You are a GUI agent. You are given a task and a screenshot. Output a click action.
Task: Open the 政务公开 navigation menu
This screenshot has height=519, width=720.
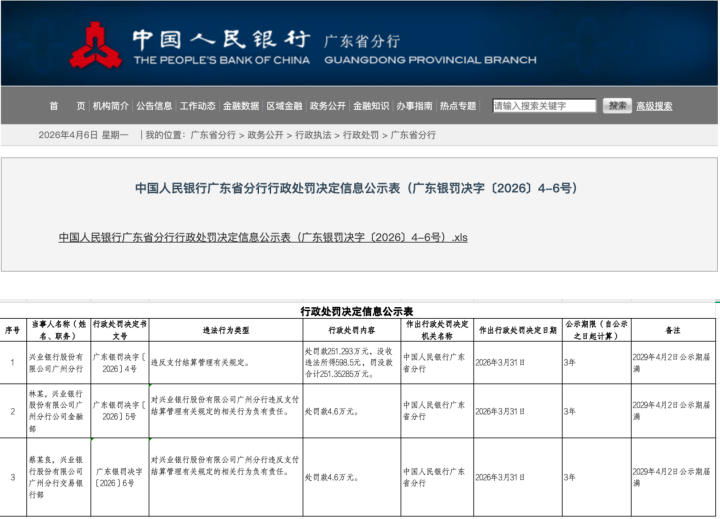pos(327,106)
